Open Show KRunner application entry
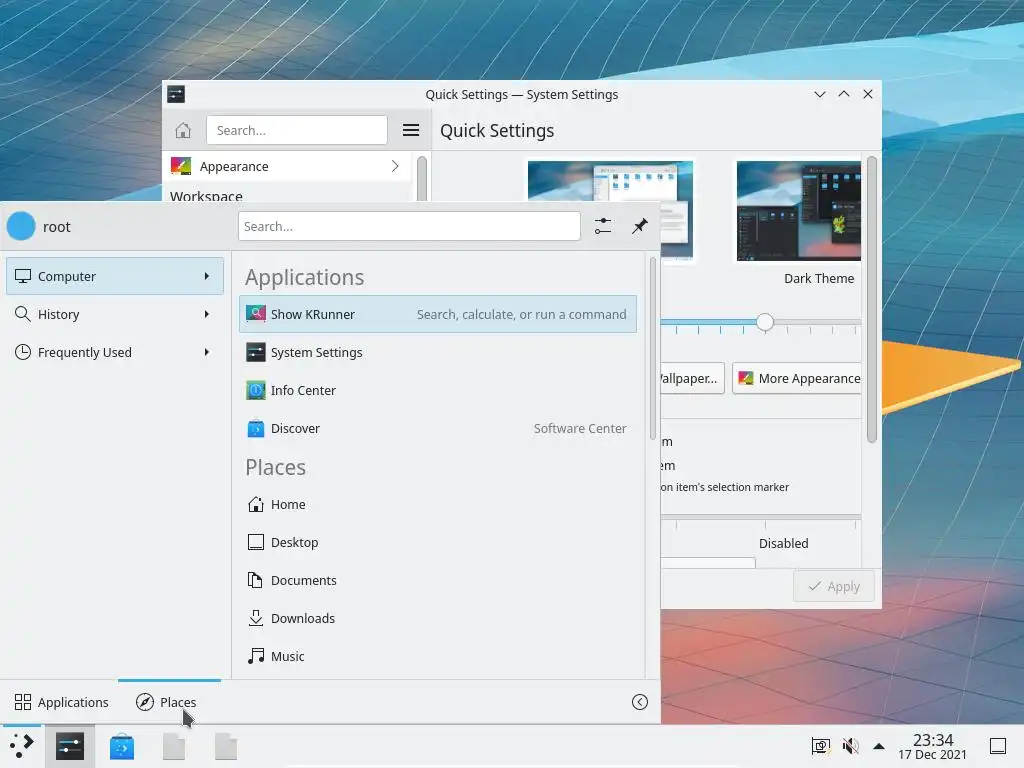The height and width of the screenshot is (768, 1024). click(x=438, y=314)
